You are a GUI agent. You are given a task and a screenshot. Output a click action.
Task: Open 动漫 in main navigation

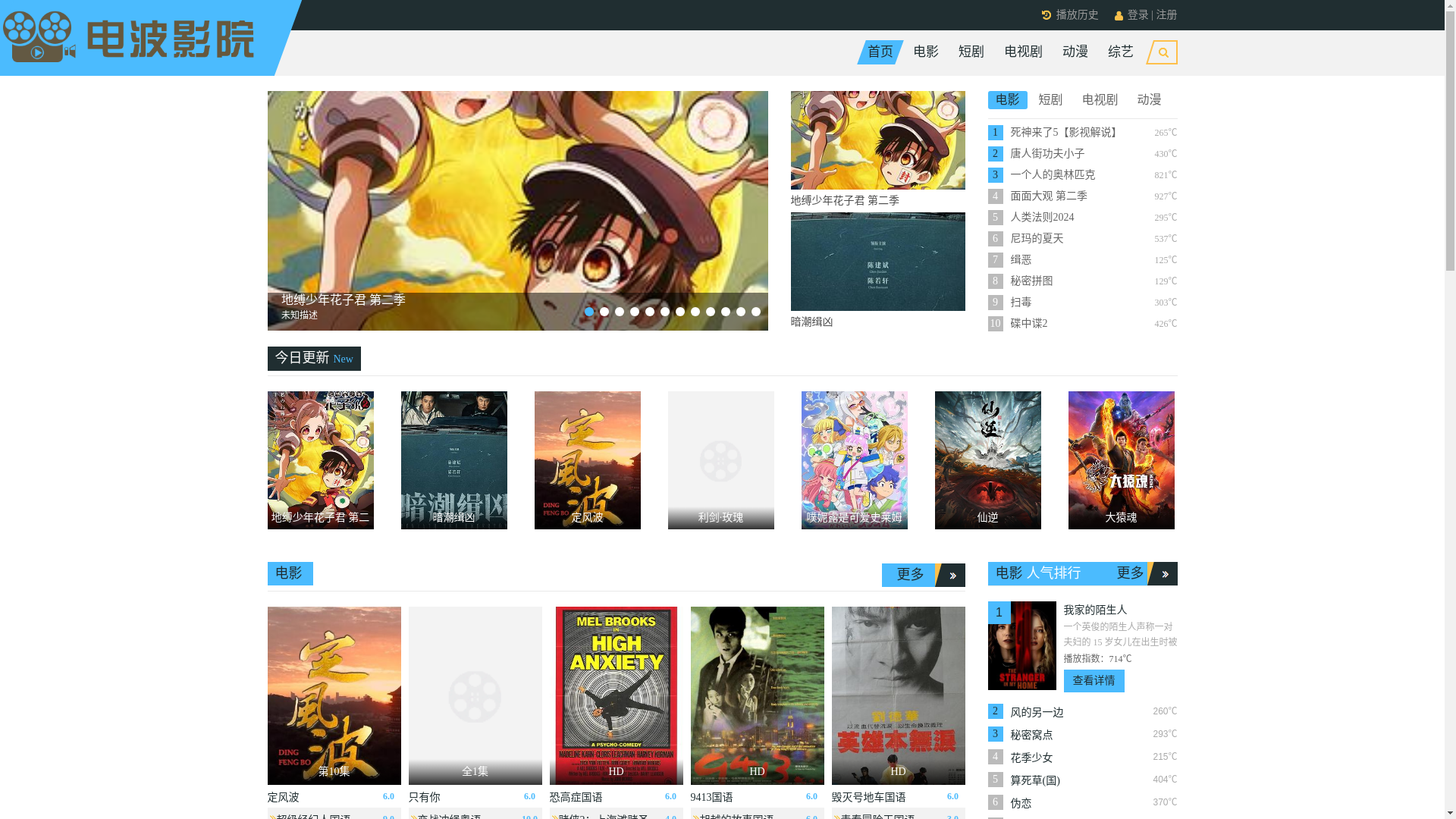[x=1075, y=52]
